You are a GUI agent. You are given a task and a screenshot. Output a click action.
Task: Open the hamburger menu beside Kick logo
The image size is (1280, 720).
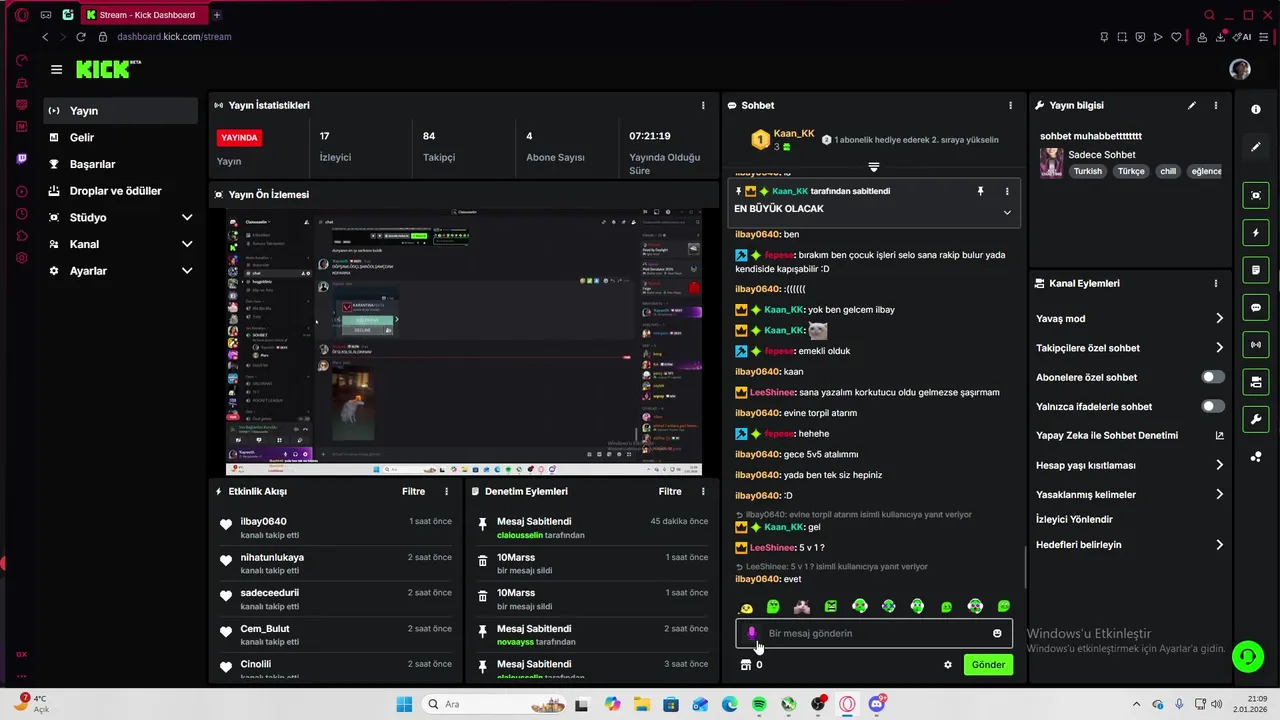56,69
